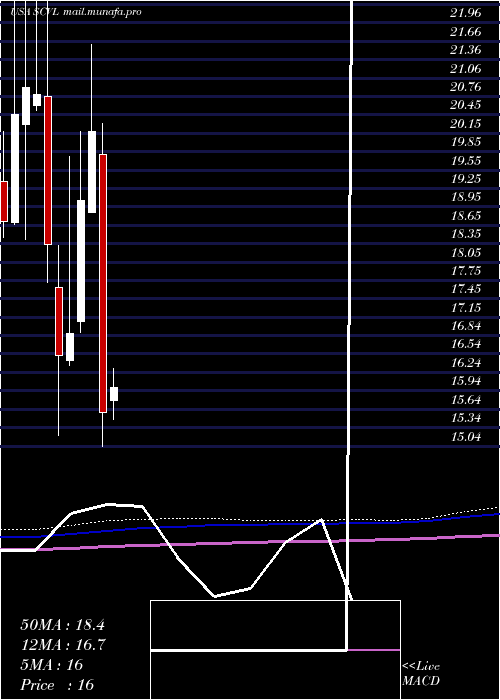Viewport: 500px width, 700px height.
Task: Click the 21.66 price axis label
Action: [x=466, y=32]
